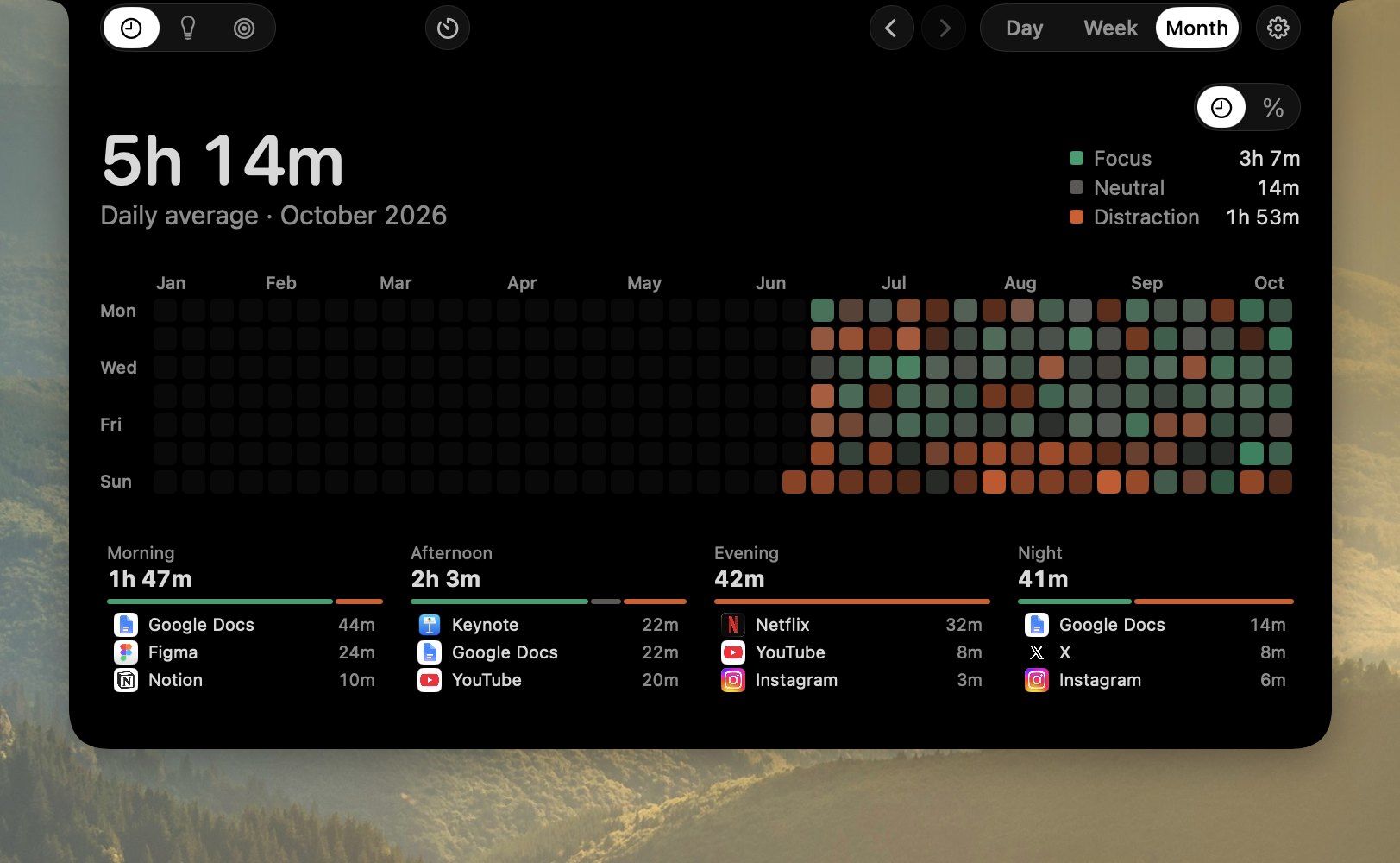Select the Month view tab
1400x863 pixels.
(x=1196, y=28)
